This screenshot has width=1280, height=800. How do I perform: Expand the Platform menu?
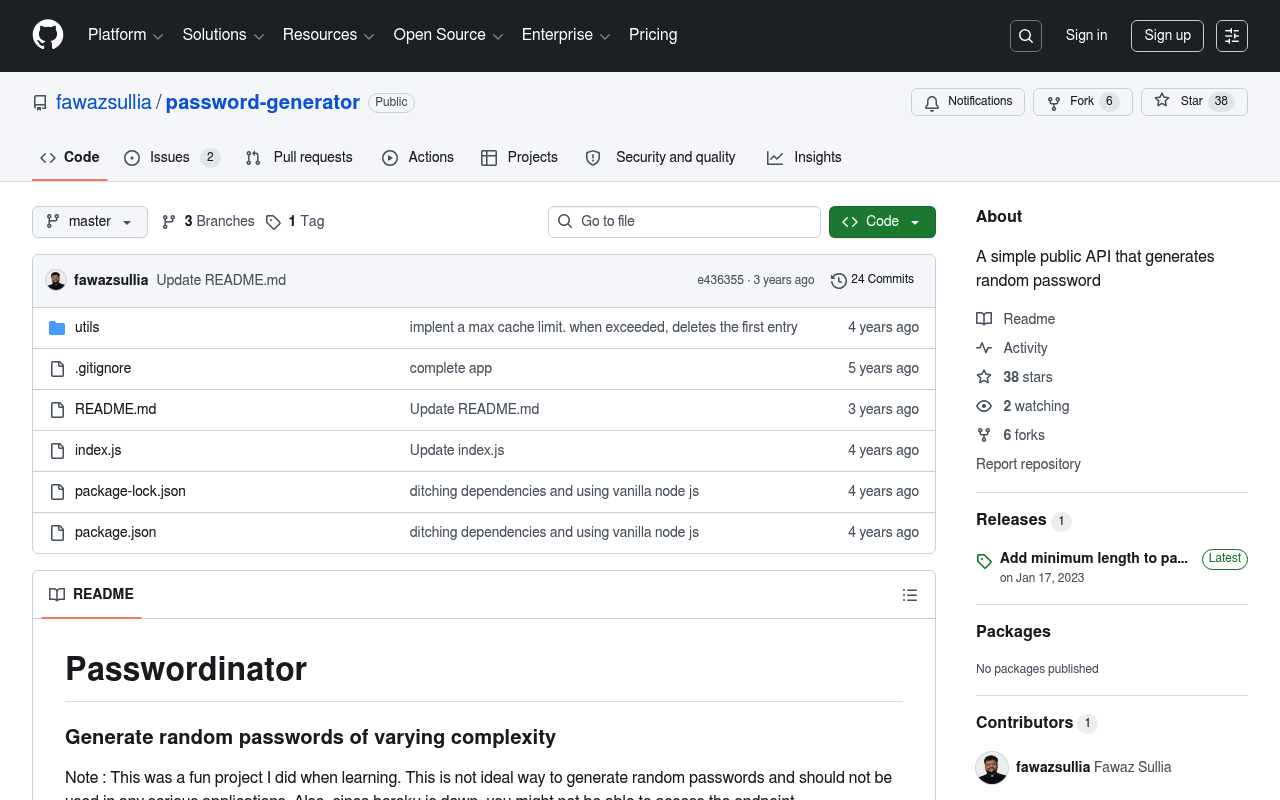[125, 35]
